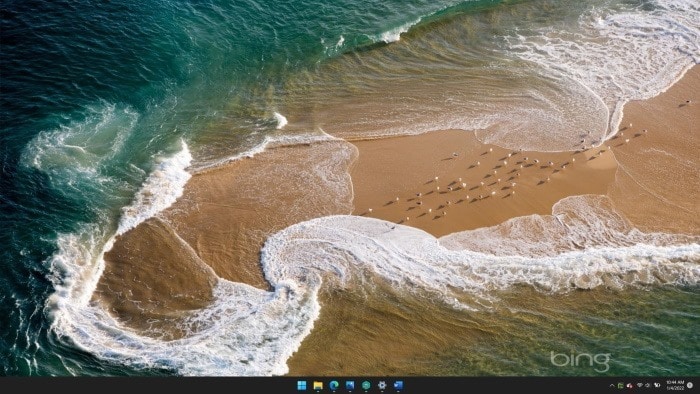The height and width of the screenshot is (394, 700).
Task: Open the Windows Start menu
Action: [302, 385]
